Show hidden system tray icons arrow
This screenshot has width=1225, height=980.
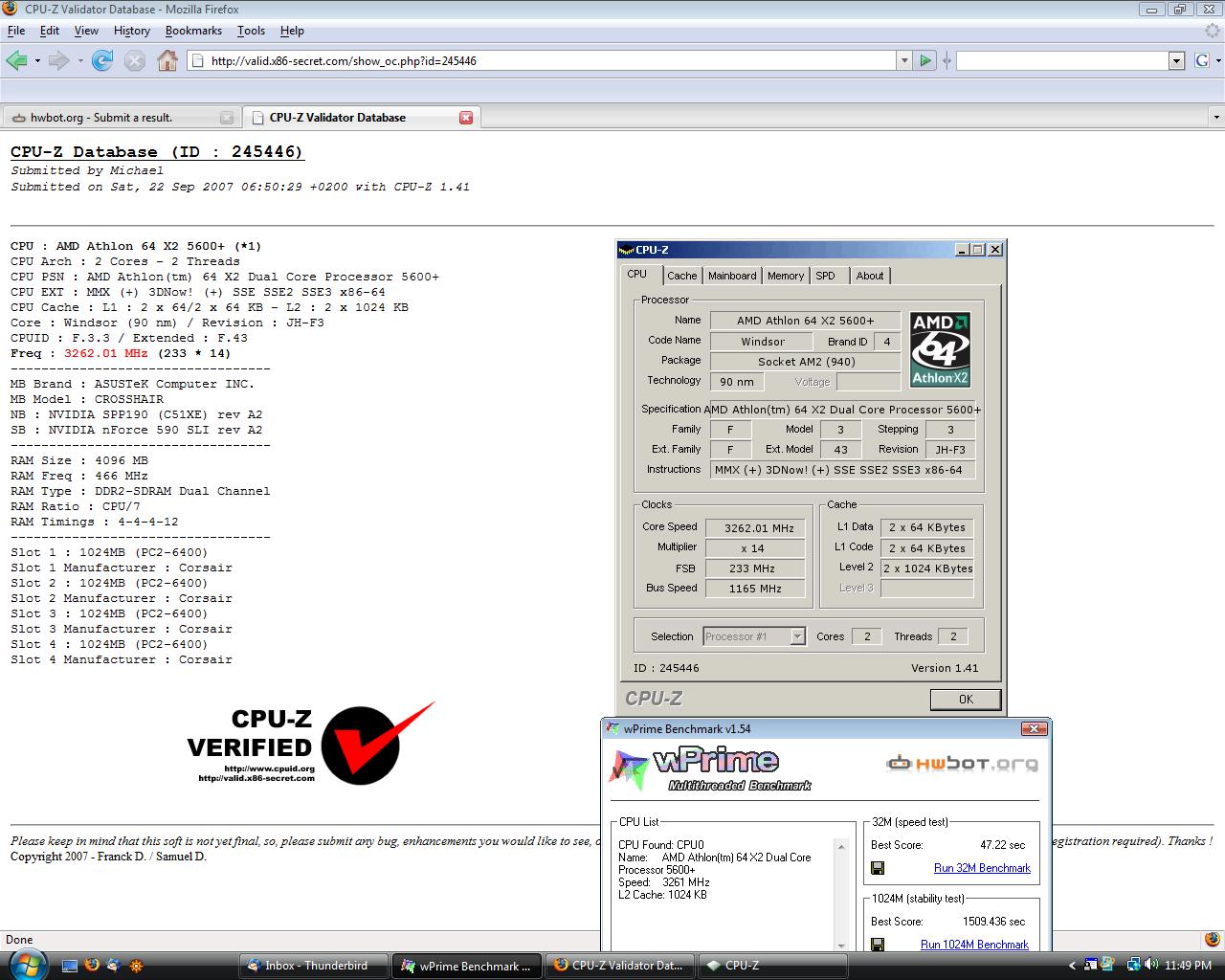[x=1071, y=966]
